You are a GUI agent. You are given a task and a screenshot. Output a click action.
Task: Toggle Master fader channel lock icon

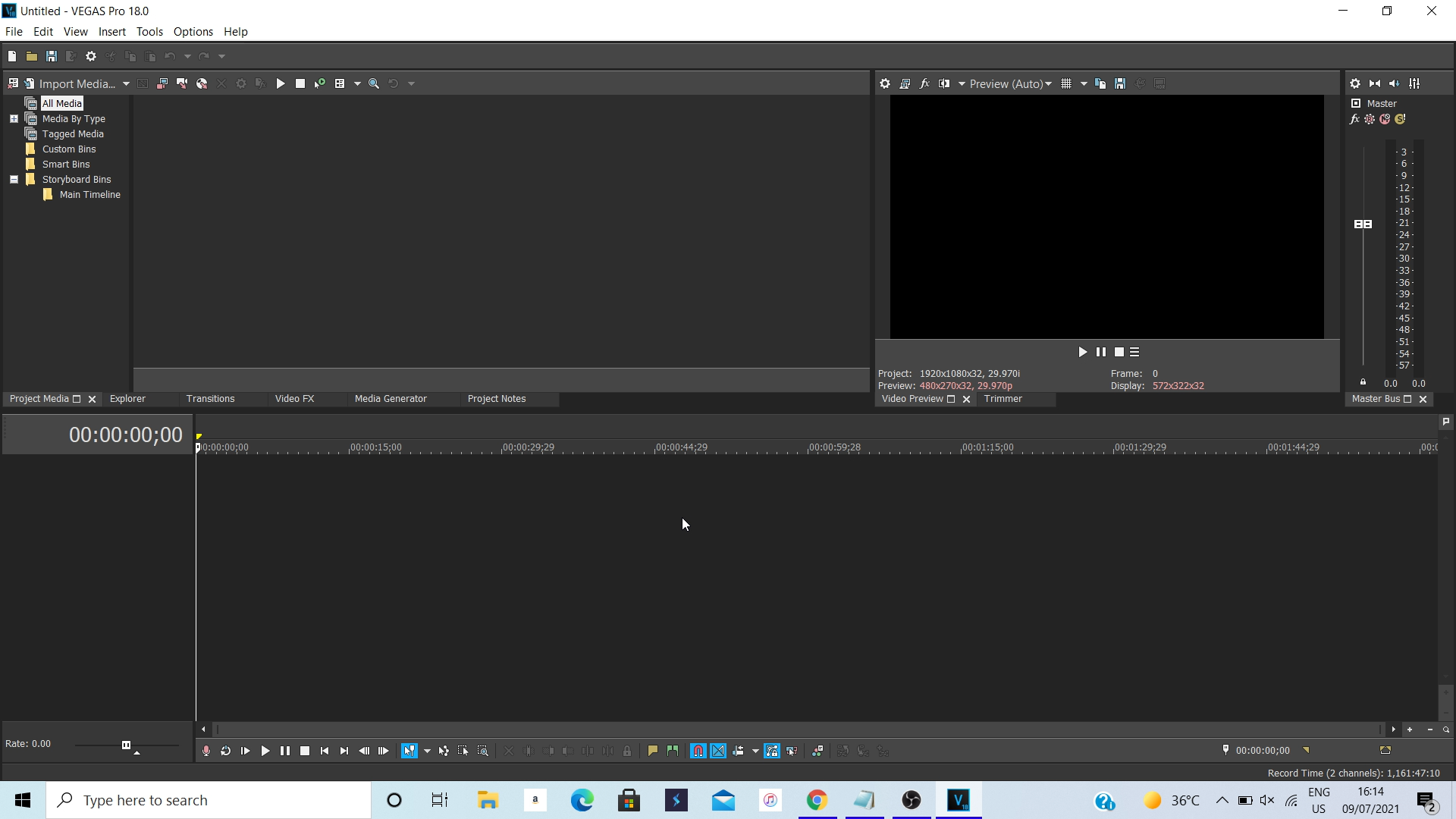coord(1363,382)
